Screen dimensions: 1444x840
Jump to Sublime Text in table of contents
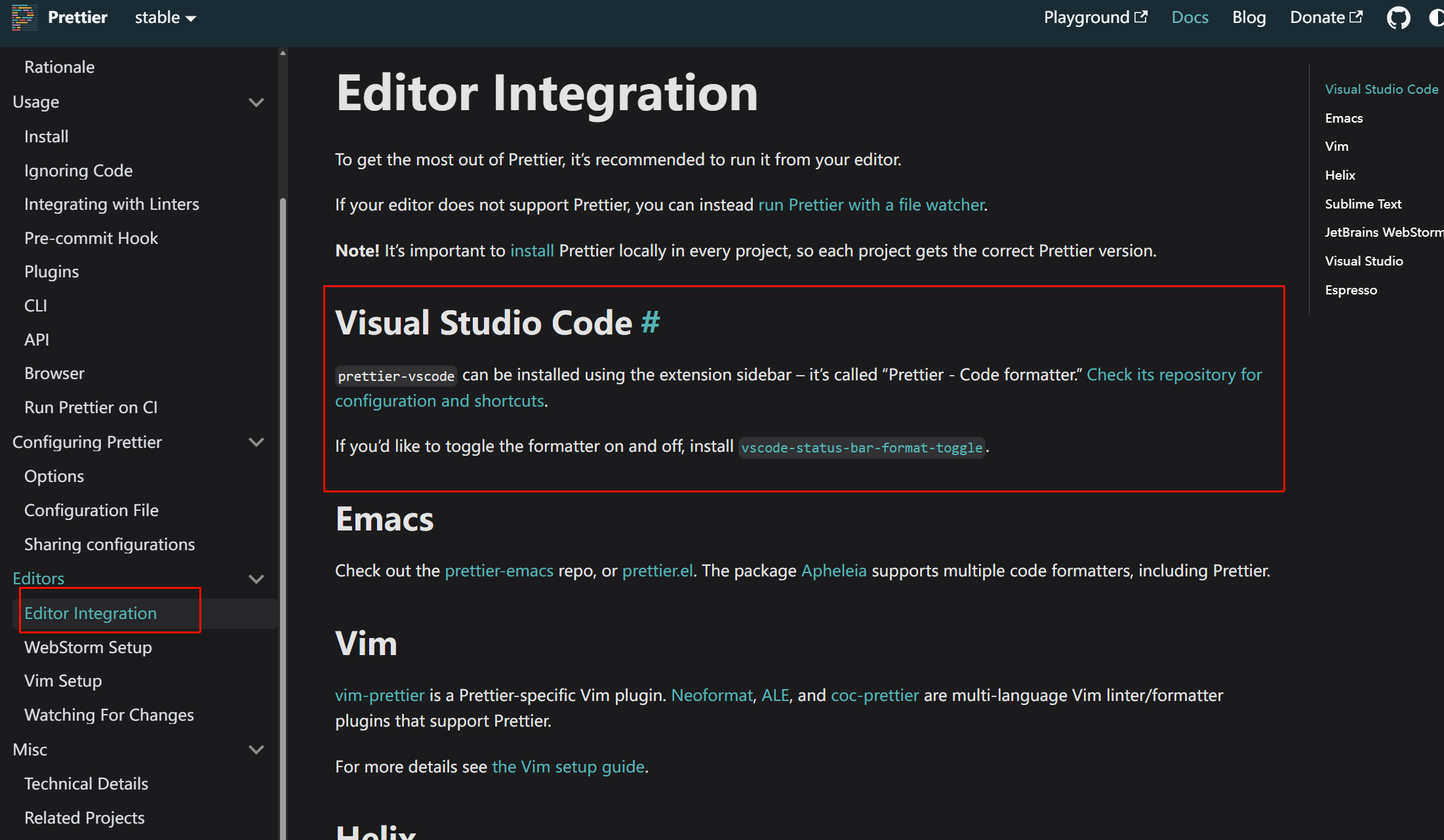[1363, 204]
